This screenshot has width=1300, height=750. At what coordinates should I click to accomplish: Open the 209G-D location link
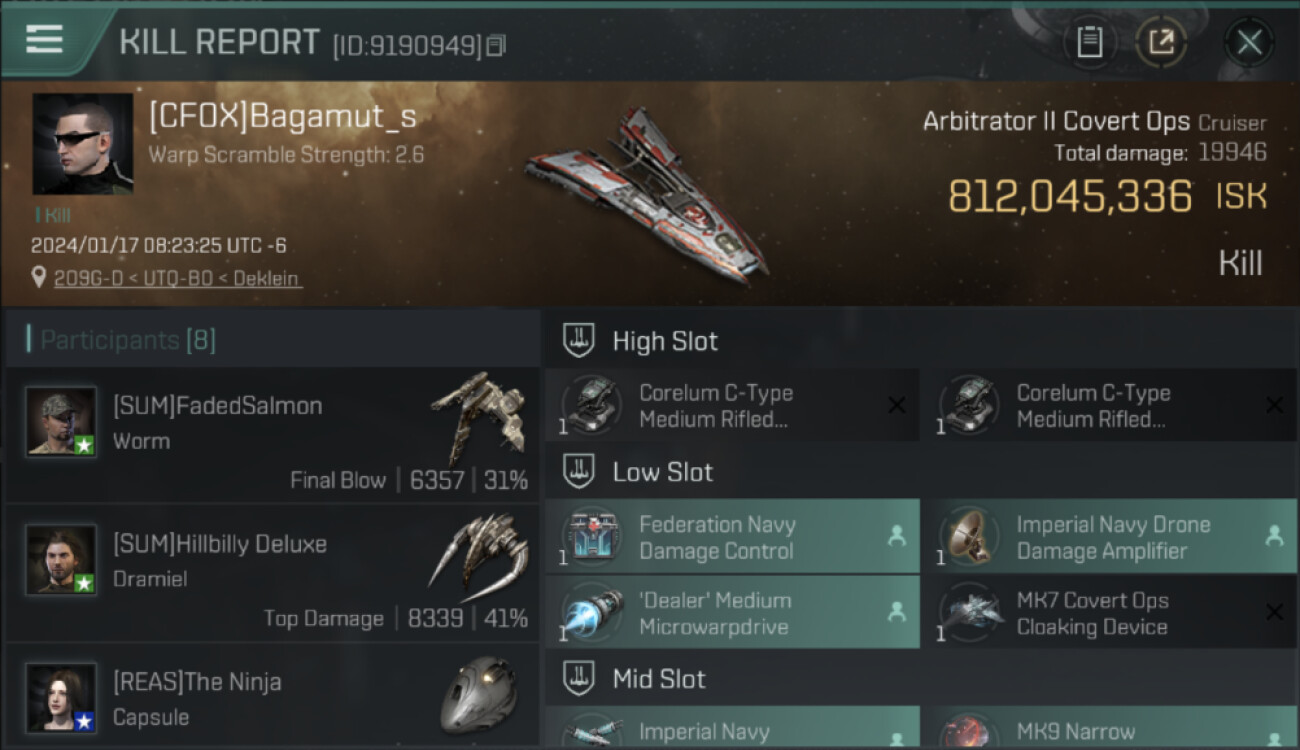176,278
